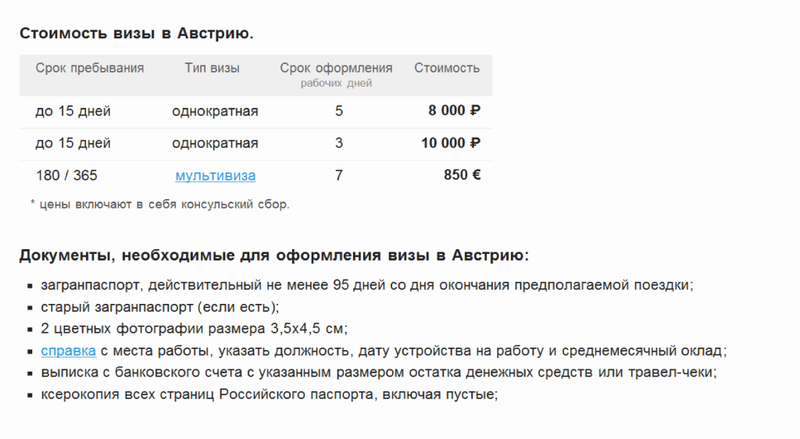
Task: Click однократная in the first table row
Action: 215,111
